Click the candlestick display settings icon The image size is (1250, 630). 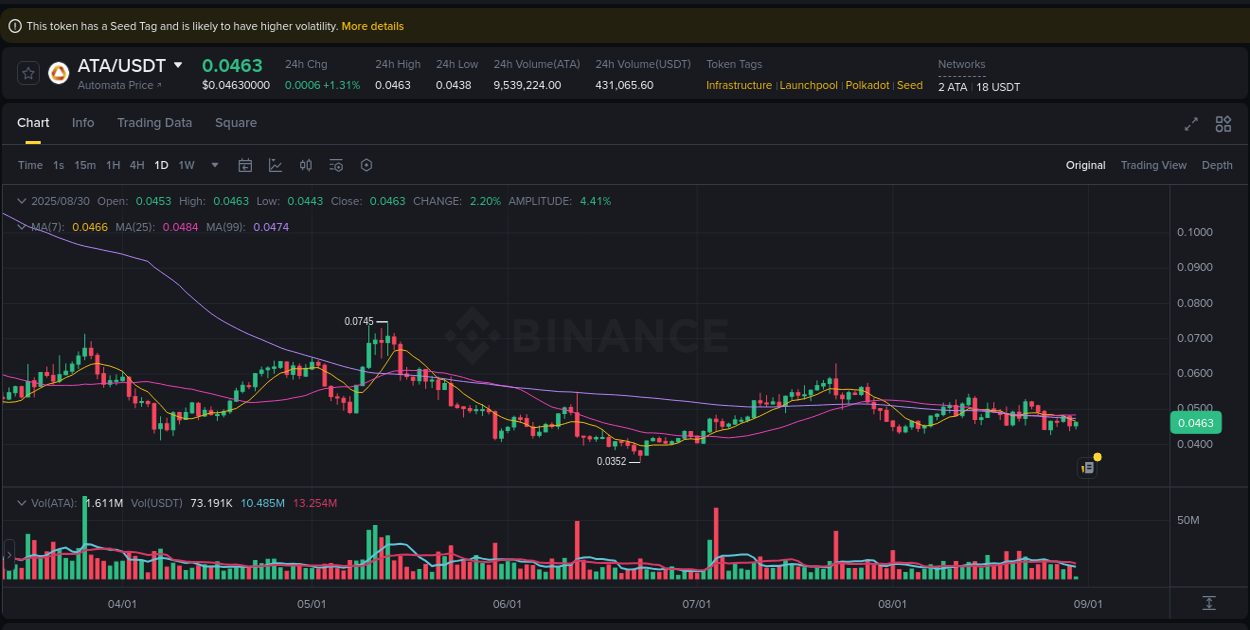[306, 165]
